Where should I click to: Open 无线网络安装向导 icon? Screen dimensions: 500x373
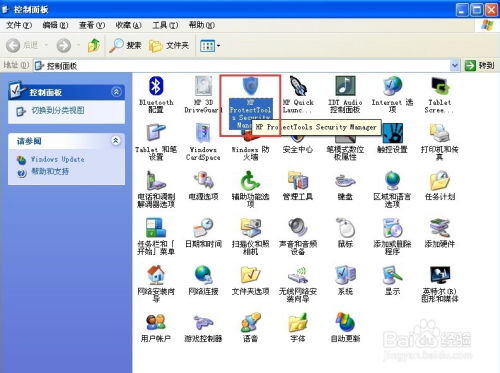pyautogui.click(x=298, y=275)
